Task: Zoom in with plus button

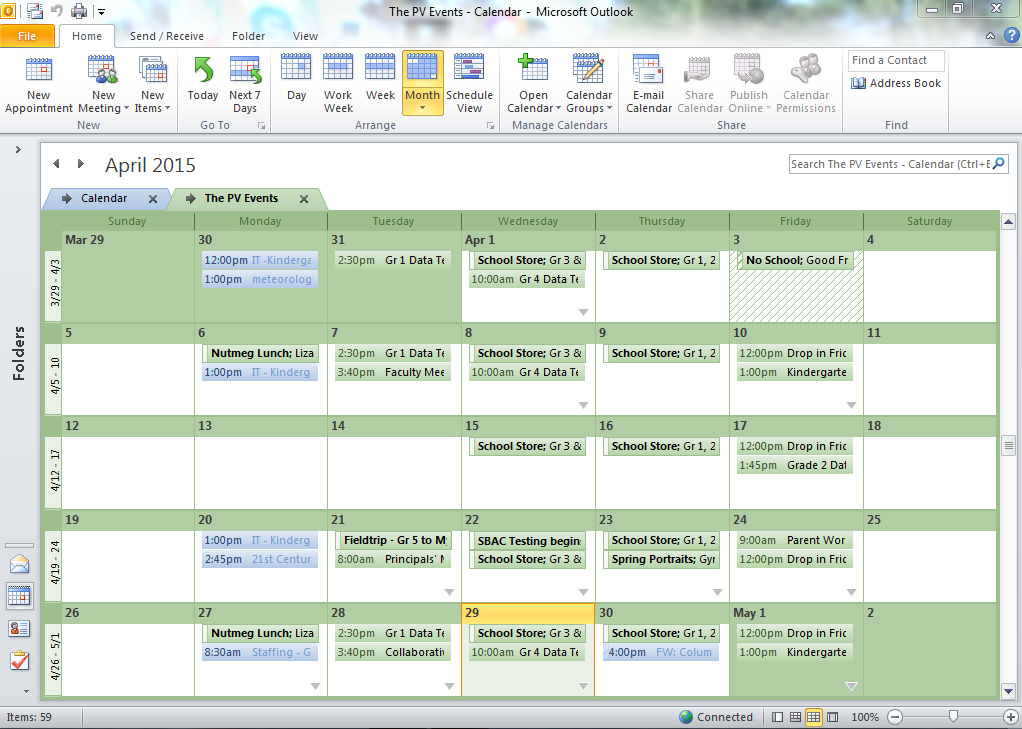Action: 1010,717
